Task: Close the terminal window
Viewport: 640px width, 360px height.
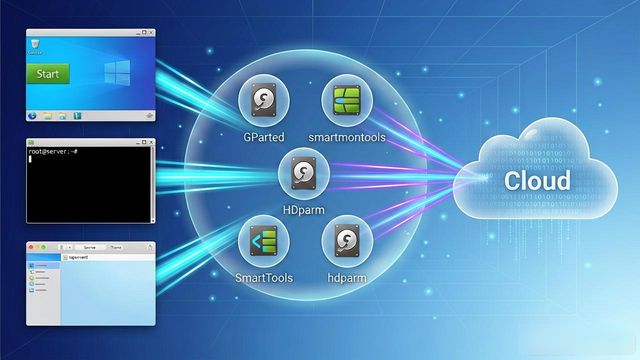Action: 151,142
